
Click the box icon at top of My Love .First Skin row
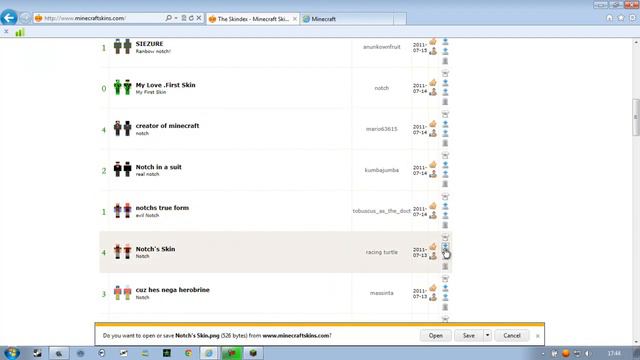[445, 73]
